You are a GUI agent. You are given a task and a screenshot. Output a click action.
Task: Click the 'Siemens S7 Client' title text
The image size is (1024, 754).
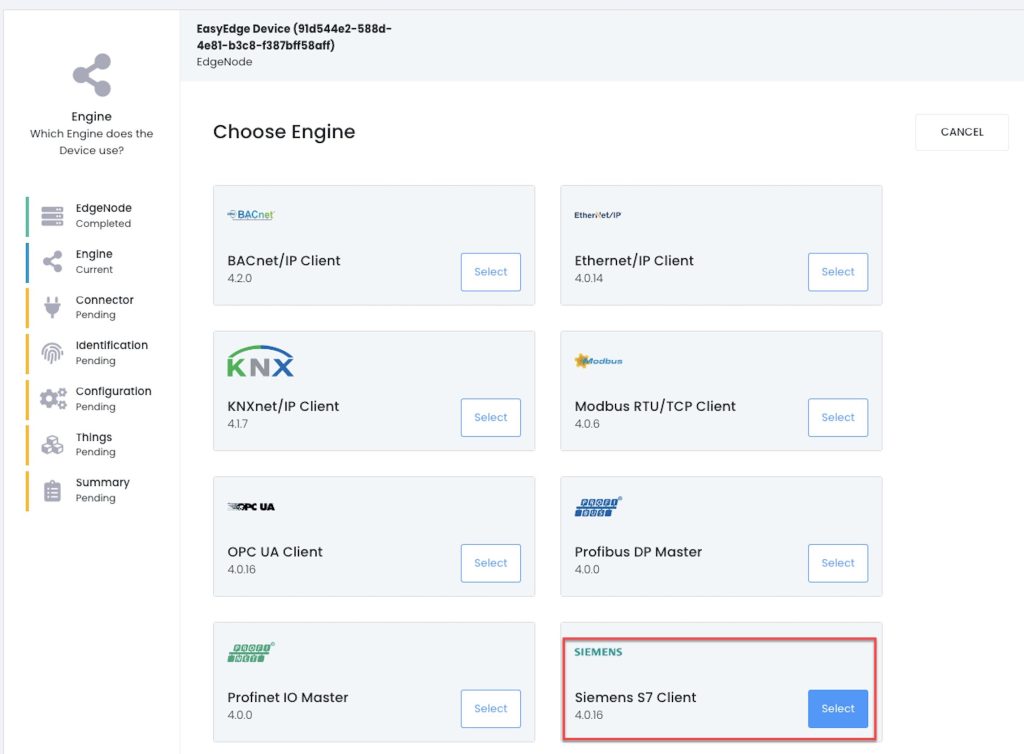[x=635, y=697]
